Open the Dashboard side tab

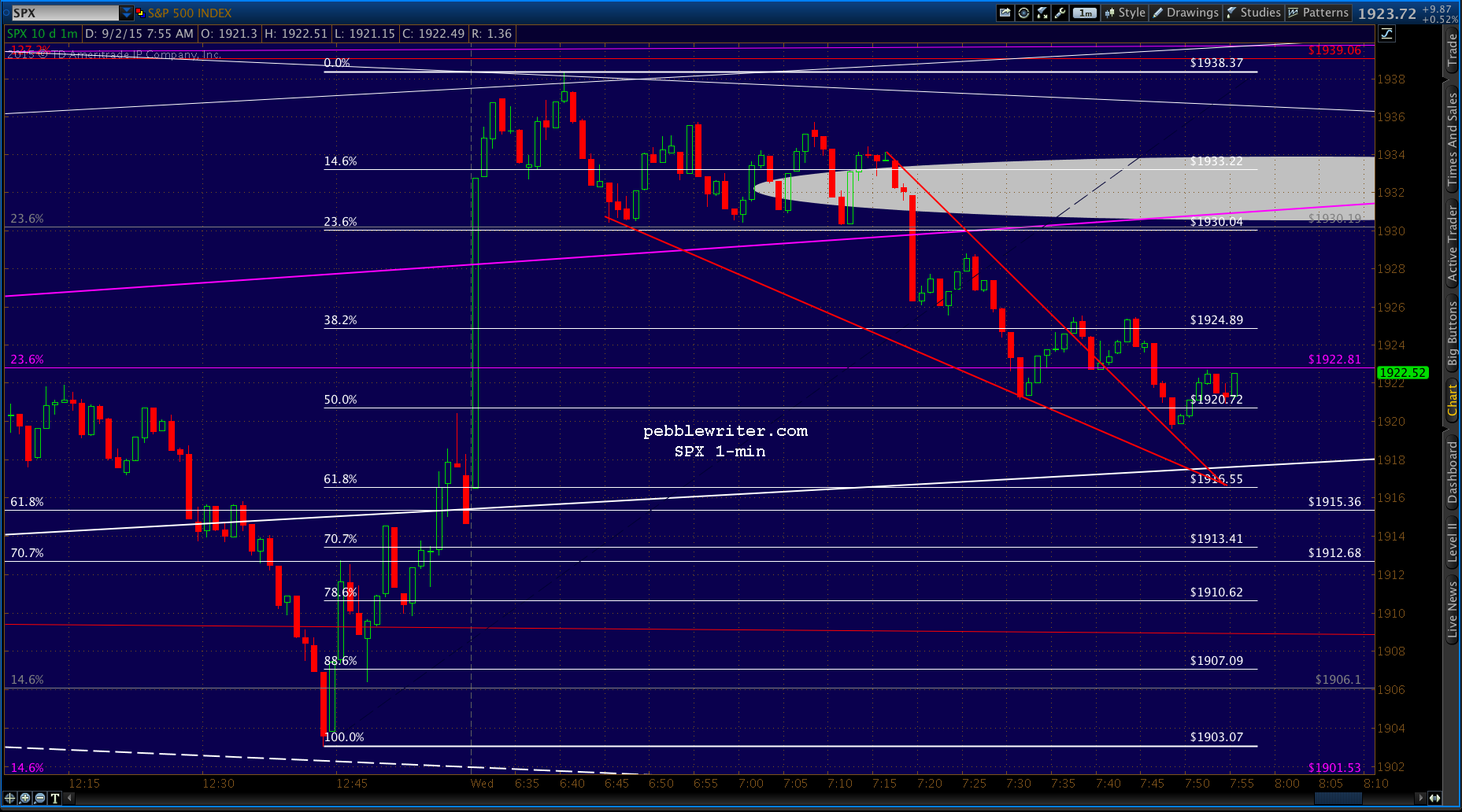[1453, 471]
